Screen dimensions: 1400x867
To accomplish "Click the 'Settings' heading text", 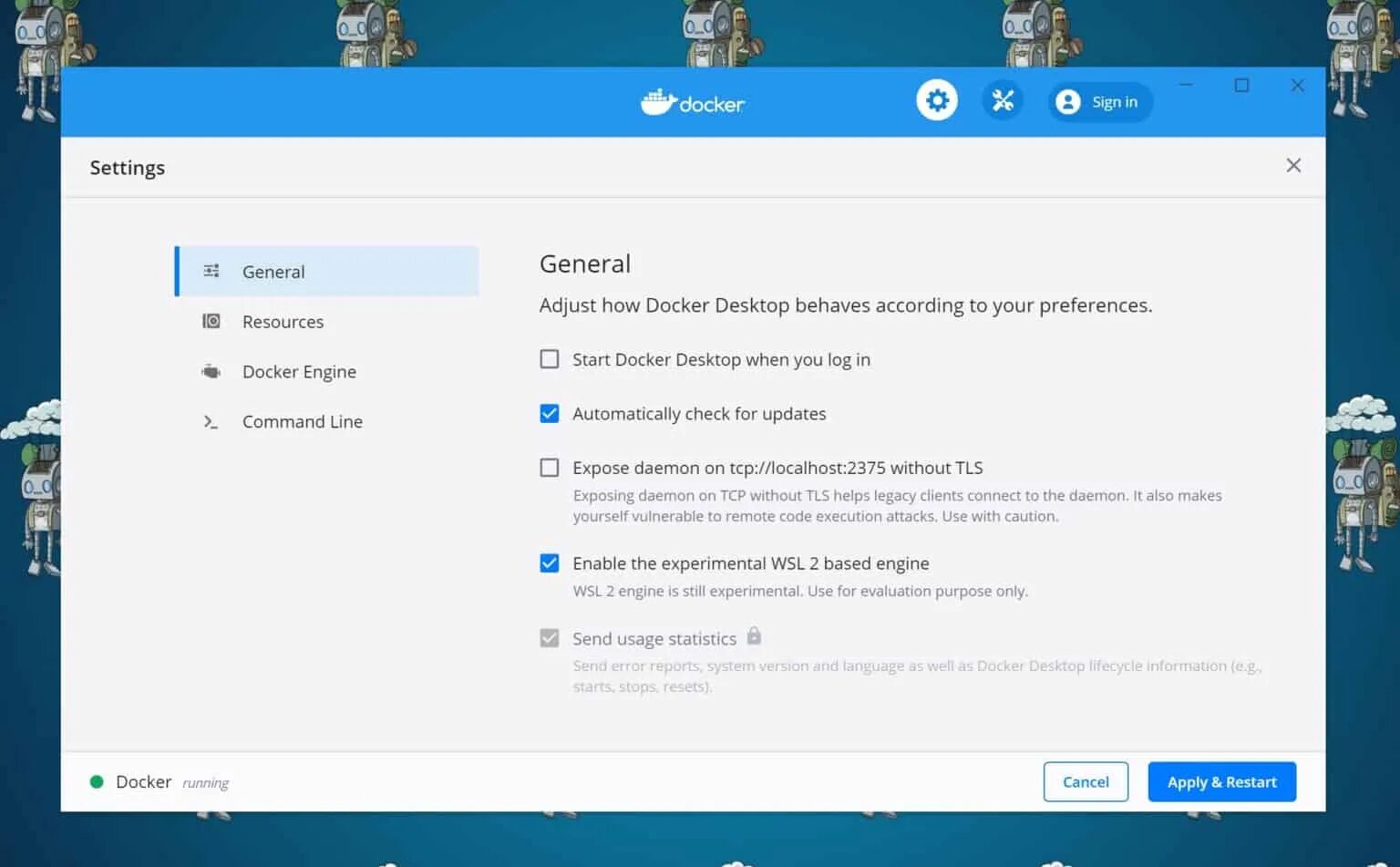I will tap(128, 168).
